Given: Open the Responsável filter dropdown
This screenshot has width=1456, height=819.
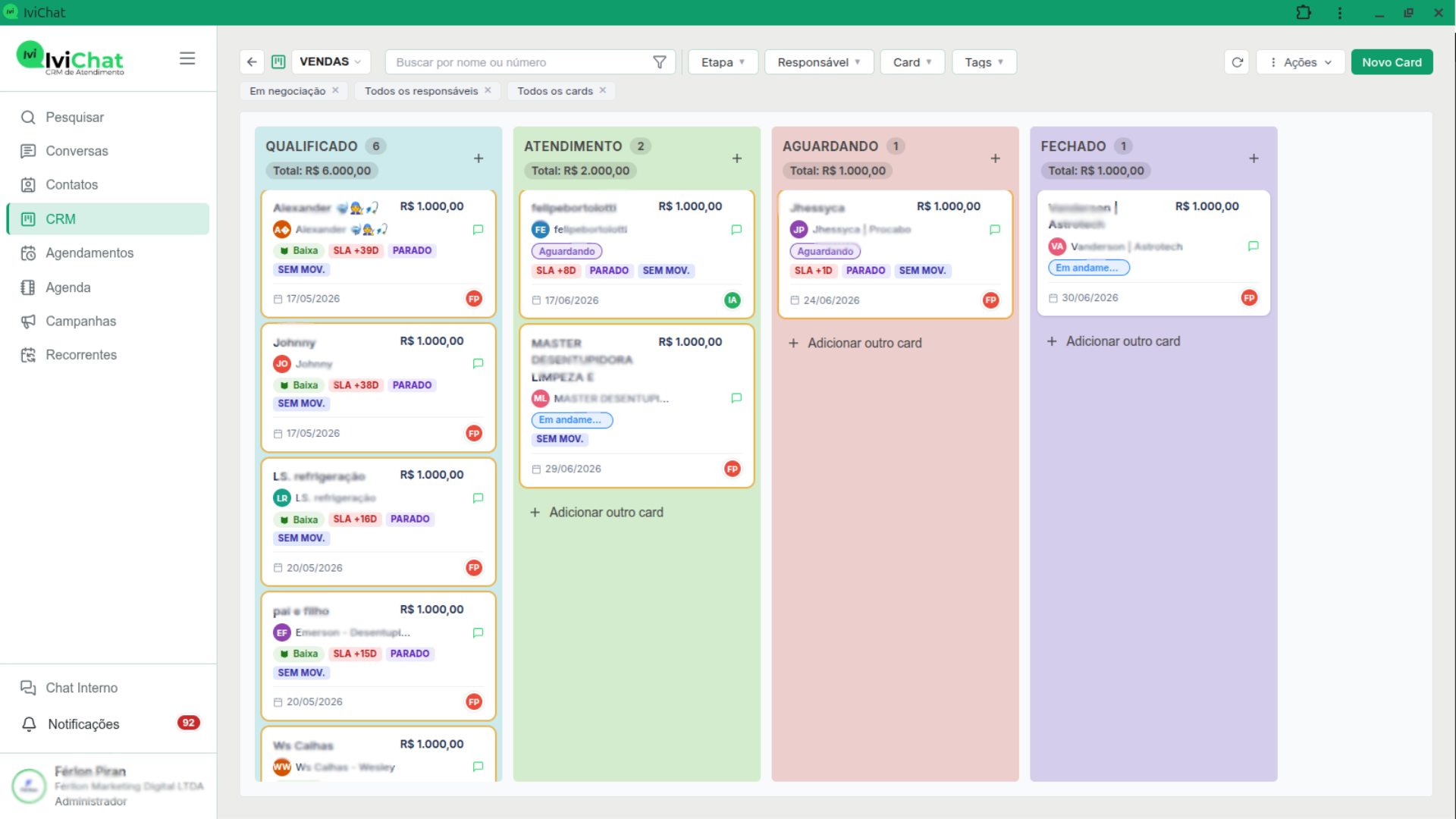Looking at the screenshot, I should click(819, 62).
